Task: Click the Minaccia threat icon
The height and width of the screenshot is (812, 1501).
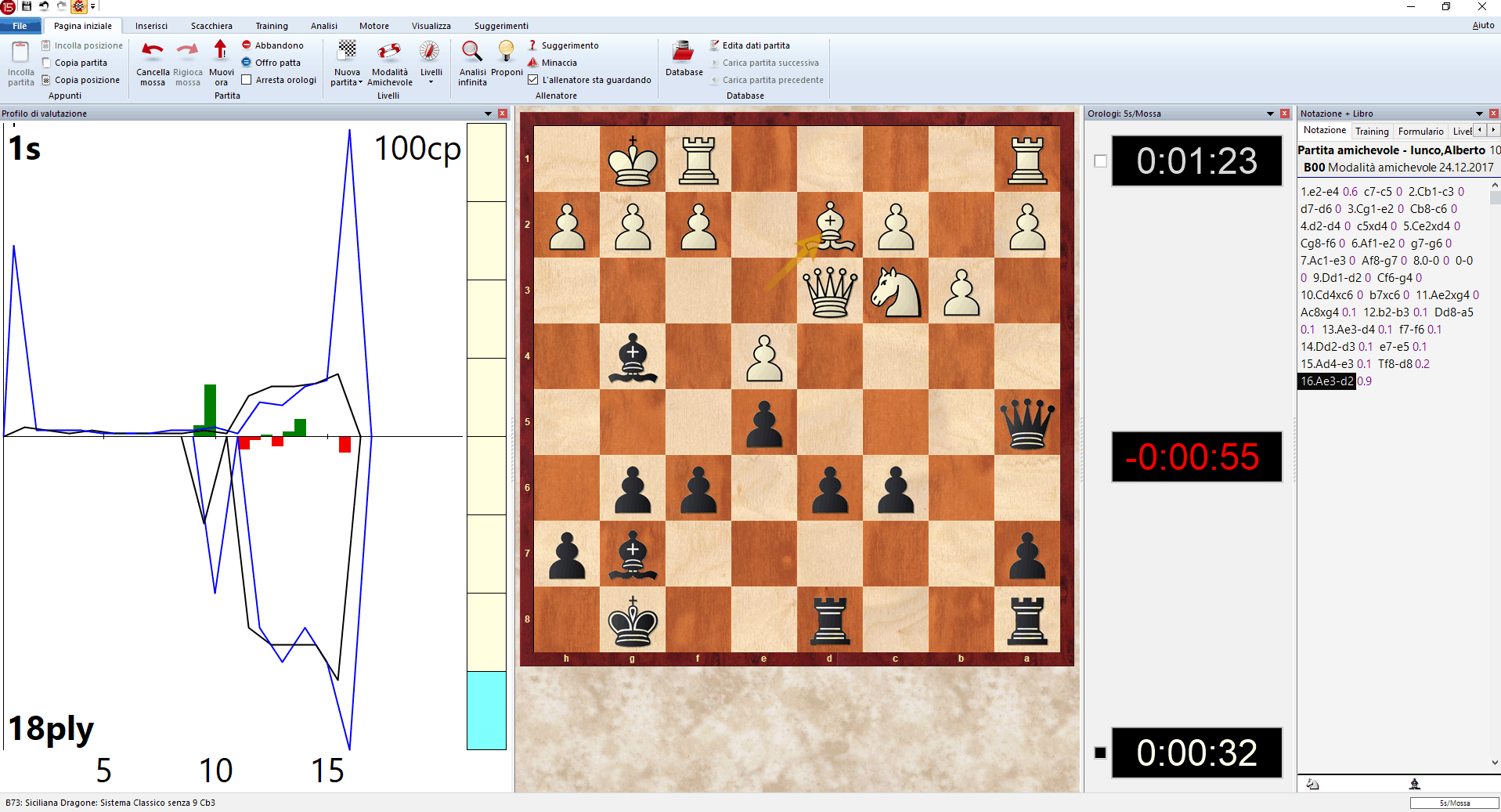Action: click(x=533, y=63)
